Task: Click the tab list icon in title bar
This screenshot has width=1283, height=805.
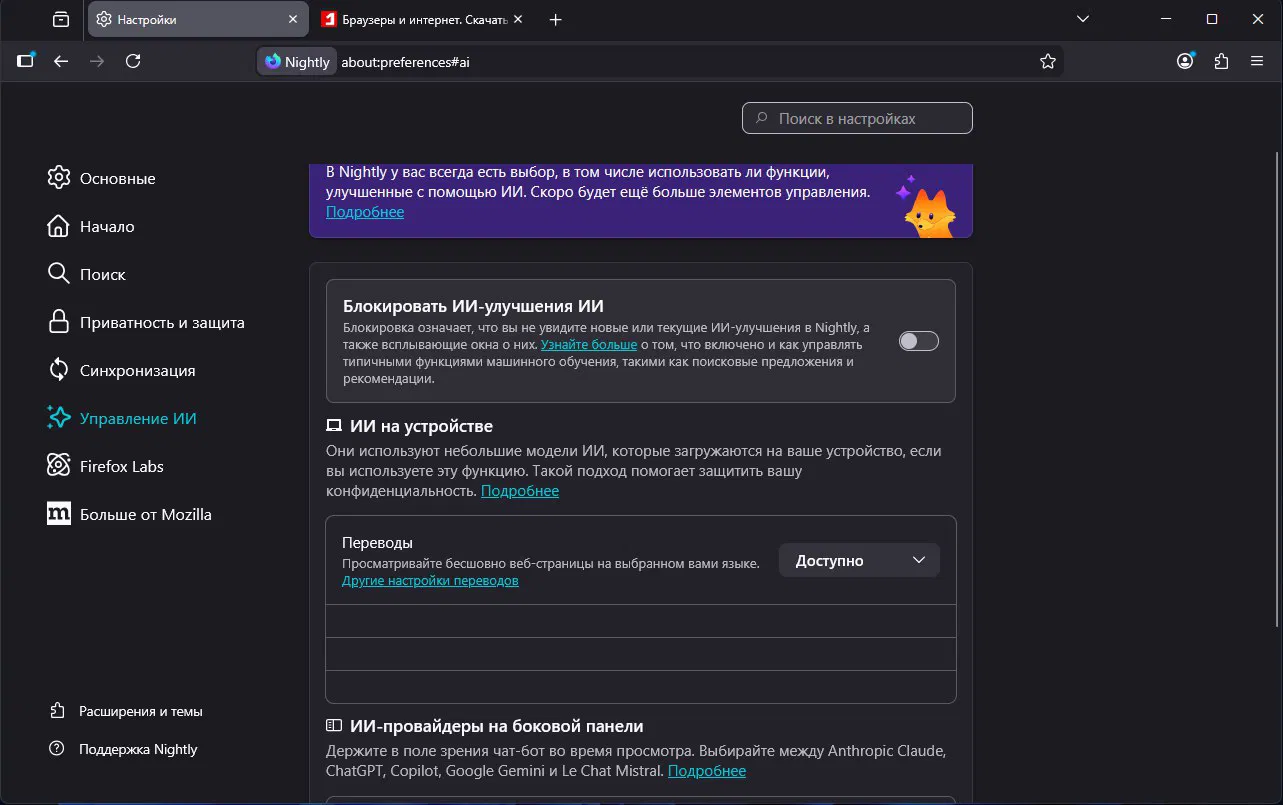Action: coord(61,20)
